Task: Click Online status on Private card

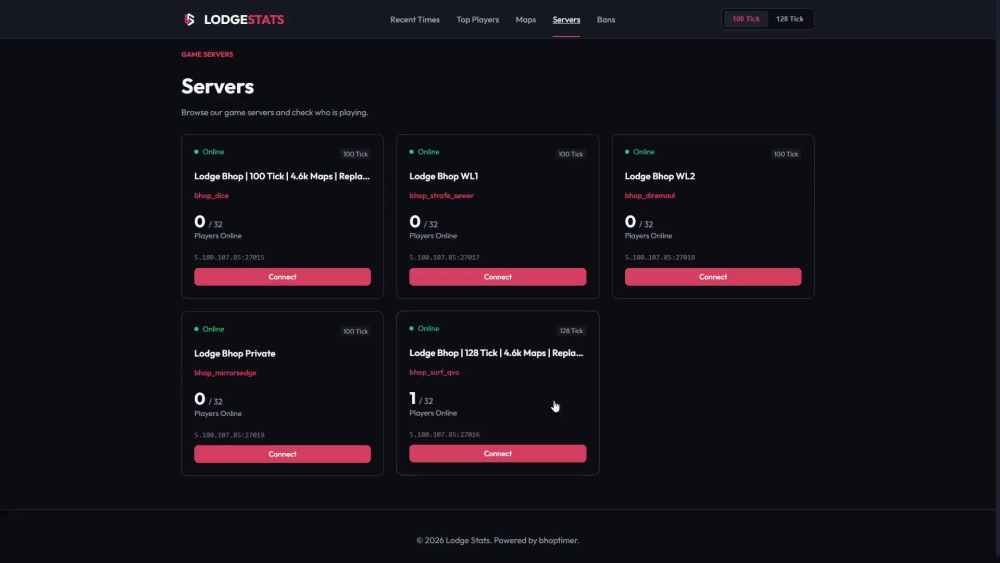Action: pyautogui.click(x=209, y=329)
